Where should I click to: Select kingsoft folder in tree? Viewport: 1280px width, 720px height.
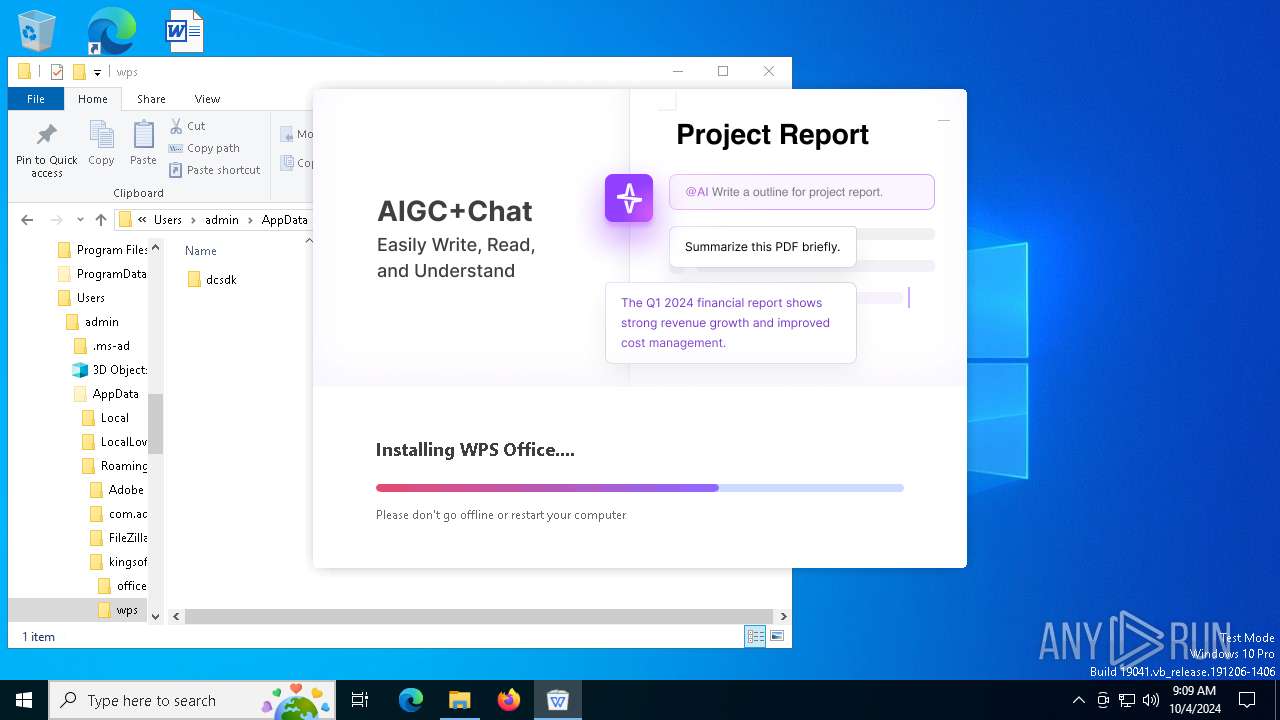[x=118, y=562]
